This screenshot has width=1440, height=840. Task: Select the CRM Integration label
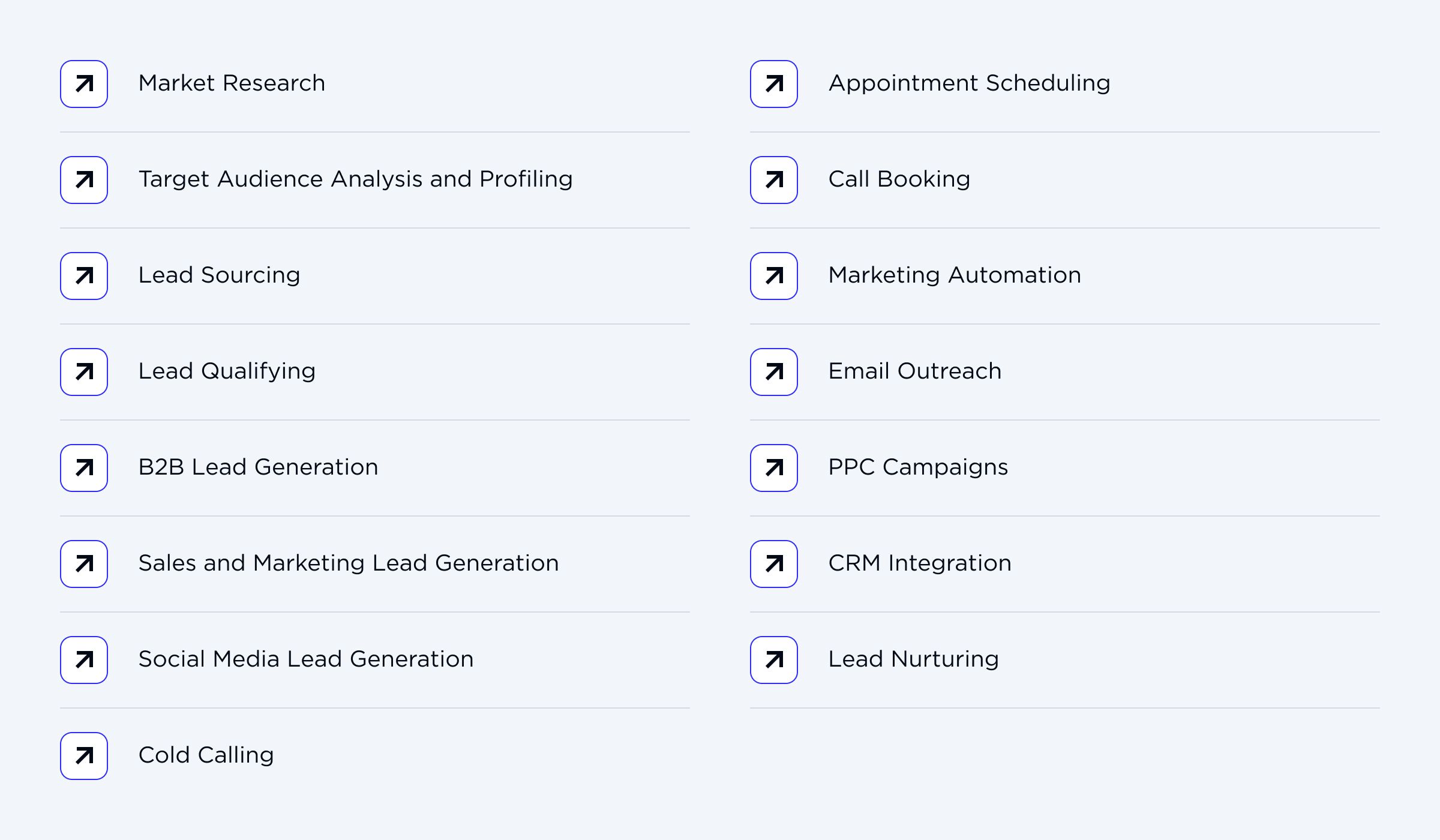[x=919, y=563]
